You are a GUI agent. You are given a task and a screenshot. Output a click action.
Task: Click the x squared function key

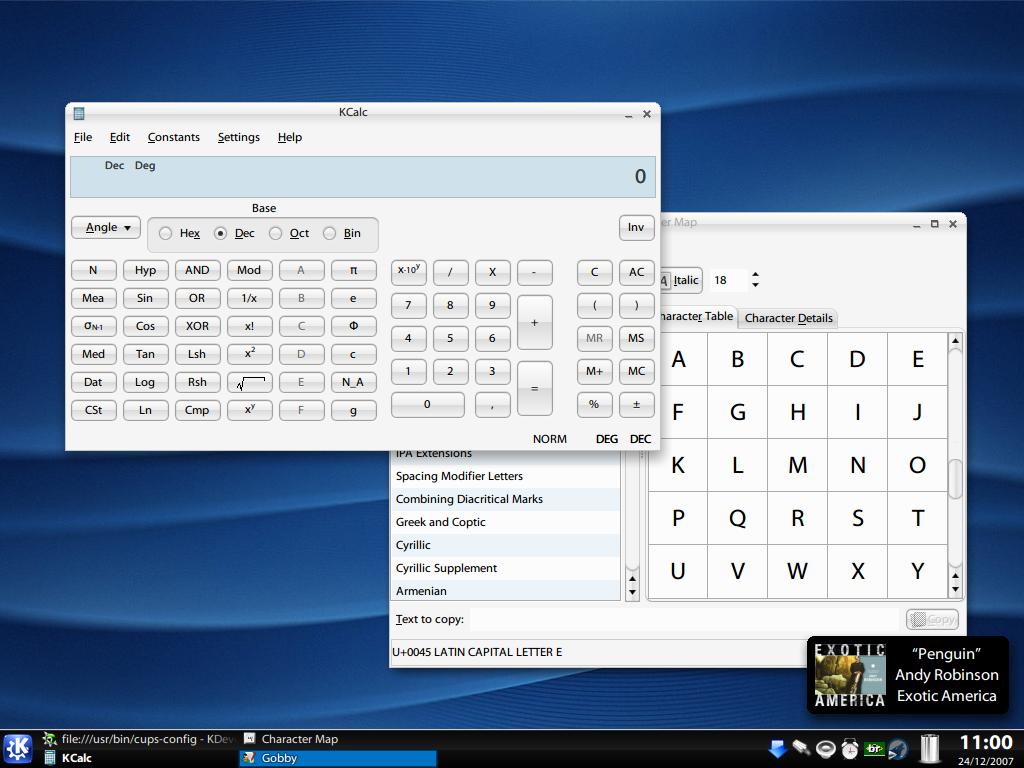(249, 354)
